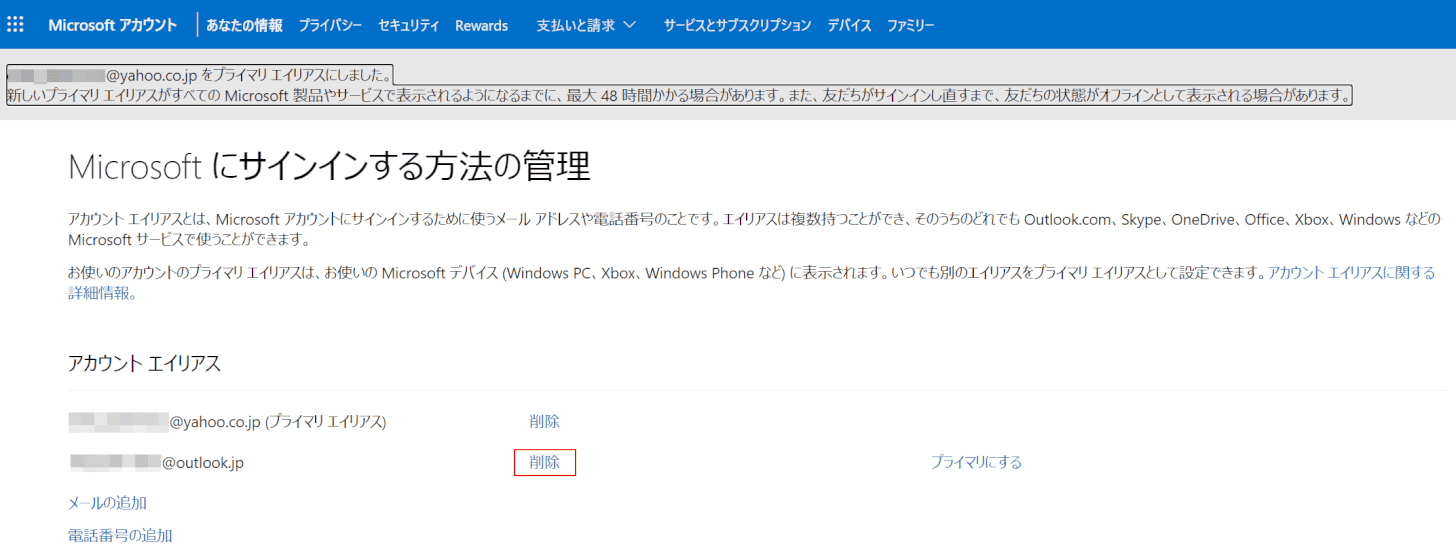This screenshot has width=1456, height=555.
Task: Expand the 支払いと請求 dropdown
Action: (x=586, y=25)
